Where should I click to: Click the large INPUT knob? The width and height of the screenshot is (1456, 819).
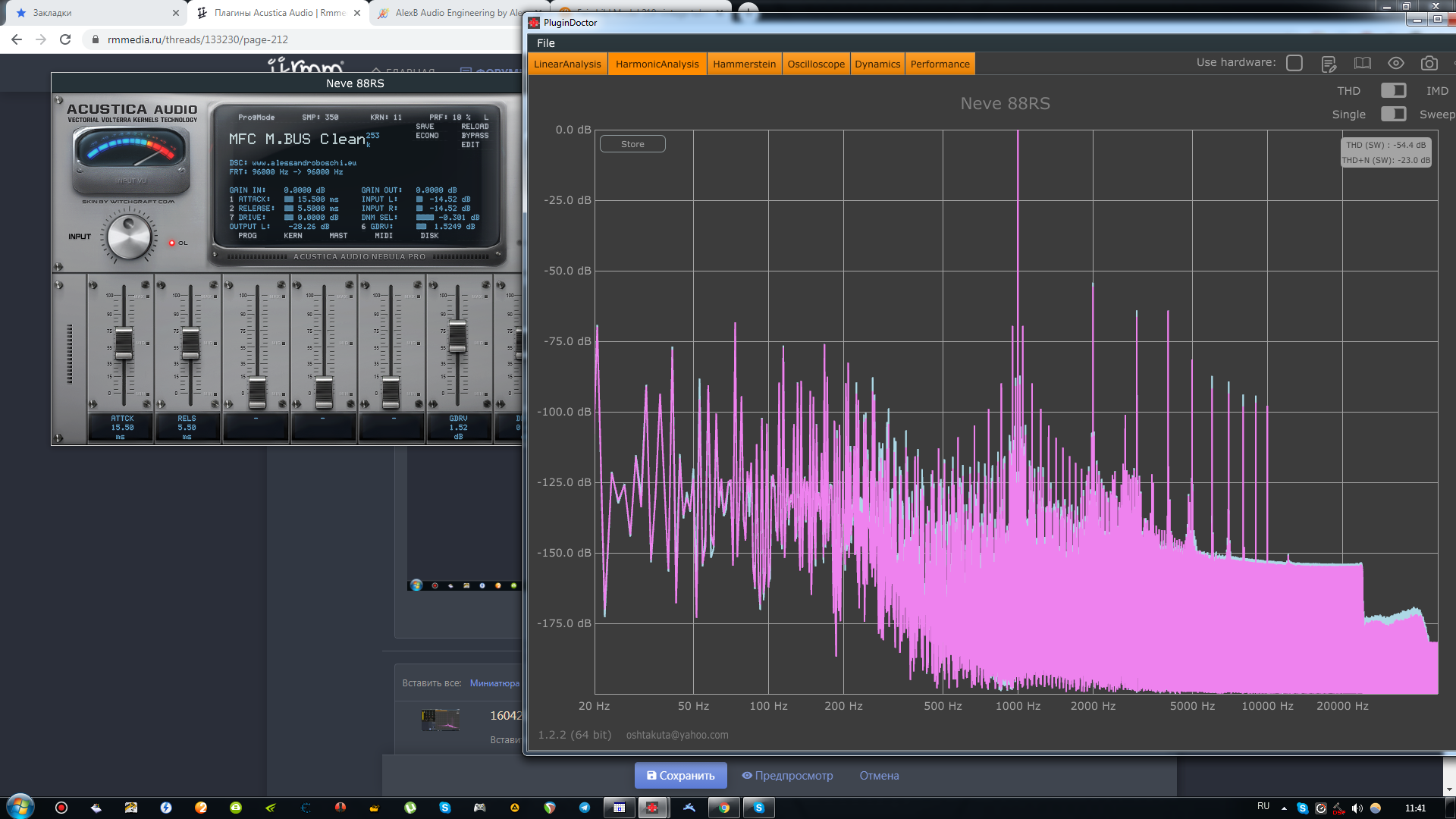click(130, 237)
